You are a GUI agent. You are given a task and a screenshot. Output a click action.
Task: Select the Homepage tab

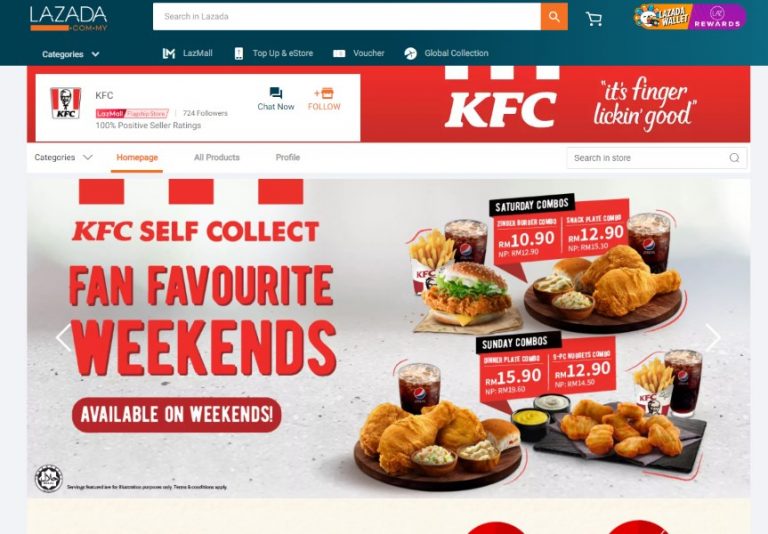click(x=137, y=157)
